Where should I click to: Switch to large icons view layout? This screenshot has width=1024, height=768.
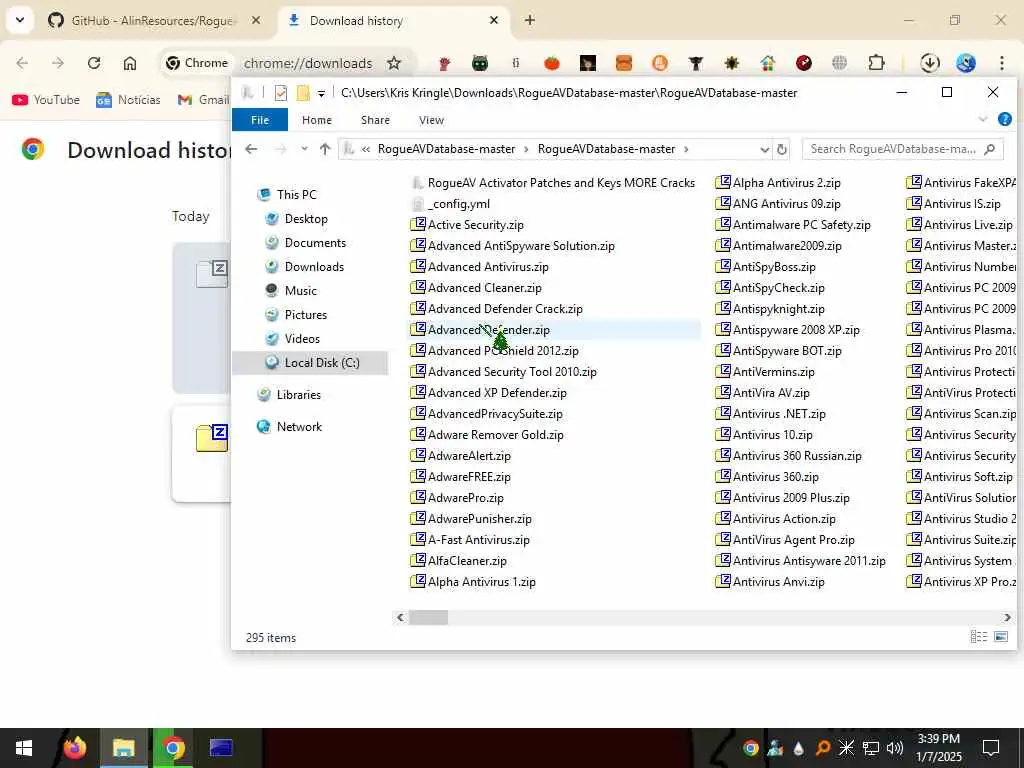1000,637
